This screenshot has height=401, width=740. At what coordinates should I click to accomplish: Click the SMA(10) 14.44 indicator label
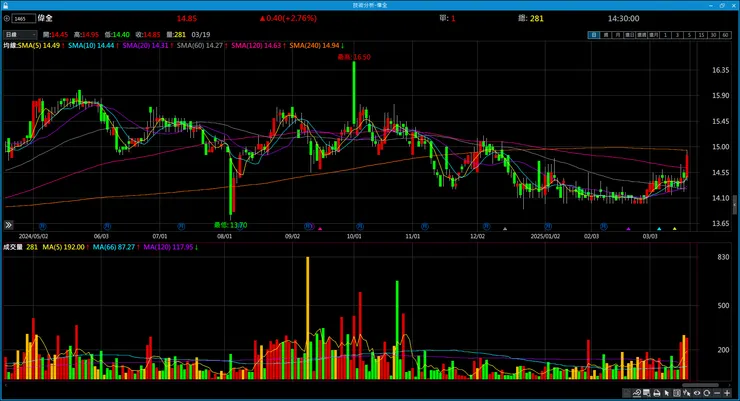tap(91, 45)
